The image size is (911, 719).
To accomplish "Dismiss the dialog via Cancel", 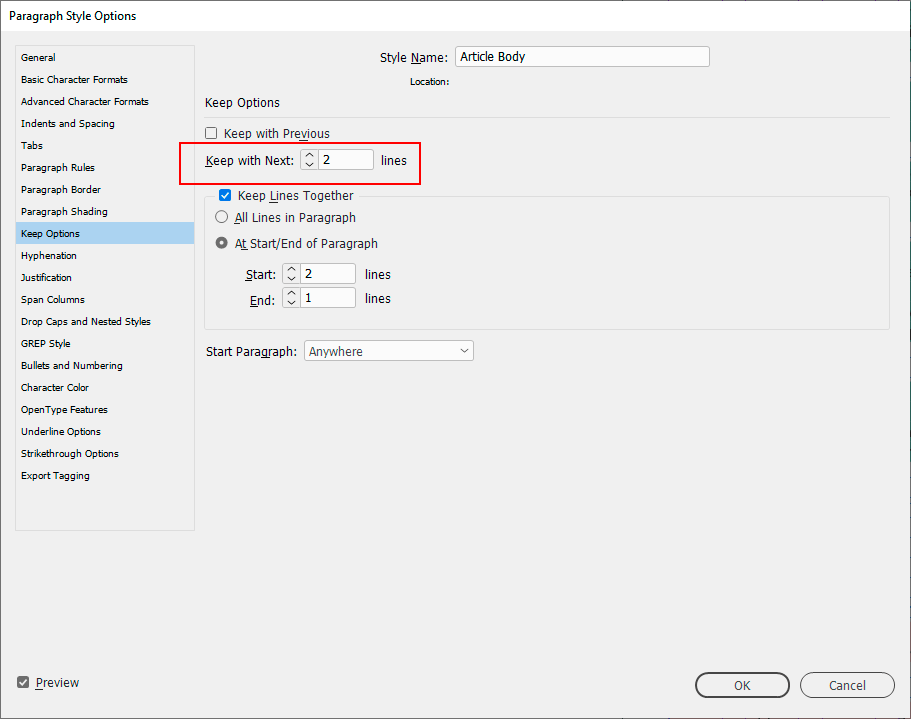I will 847,685.
